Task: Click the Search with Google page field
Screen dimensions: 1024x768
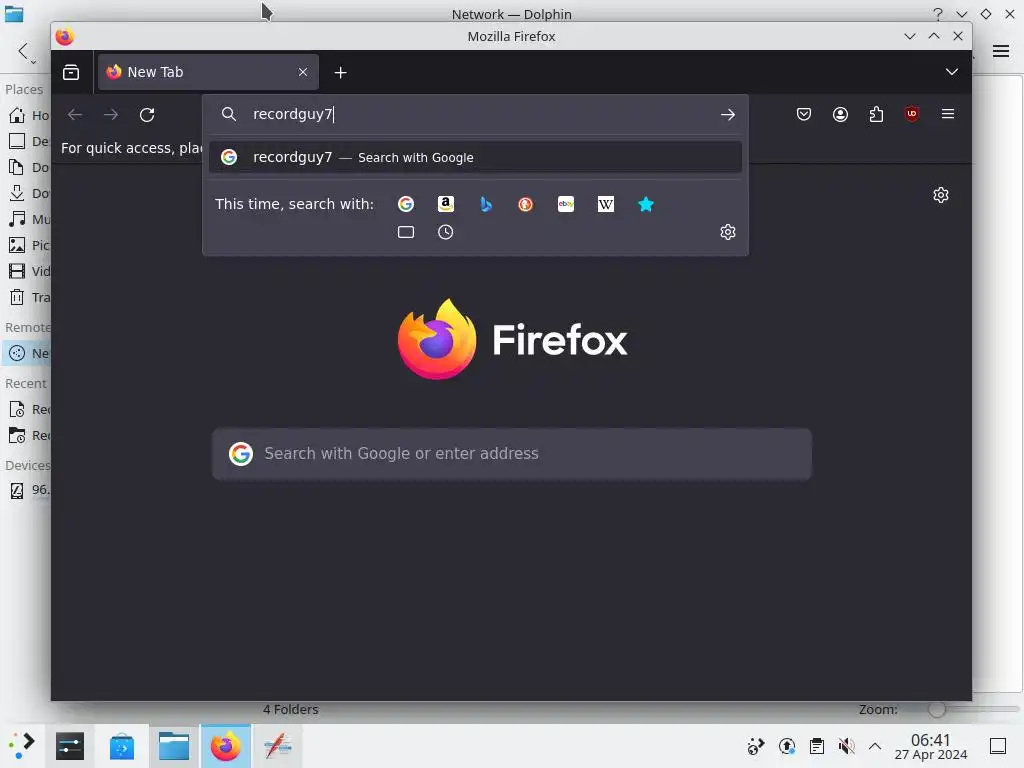Action: [512, 454]
